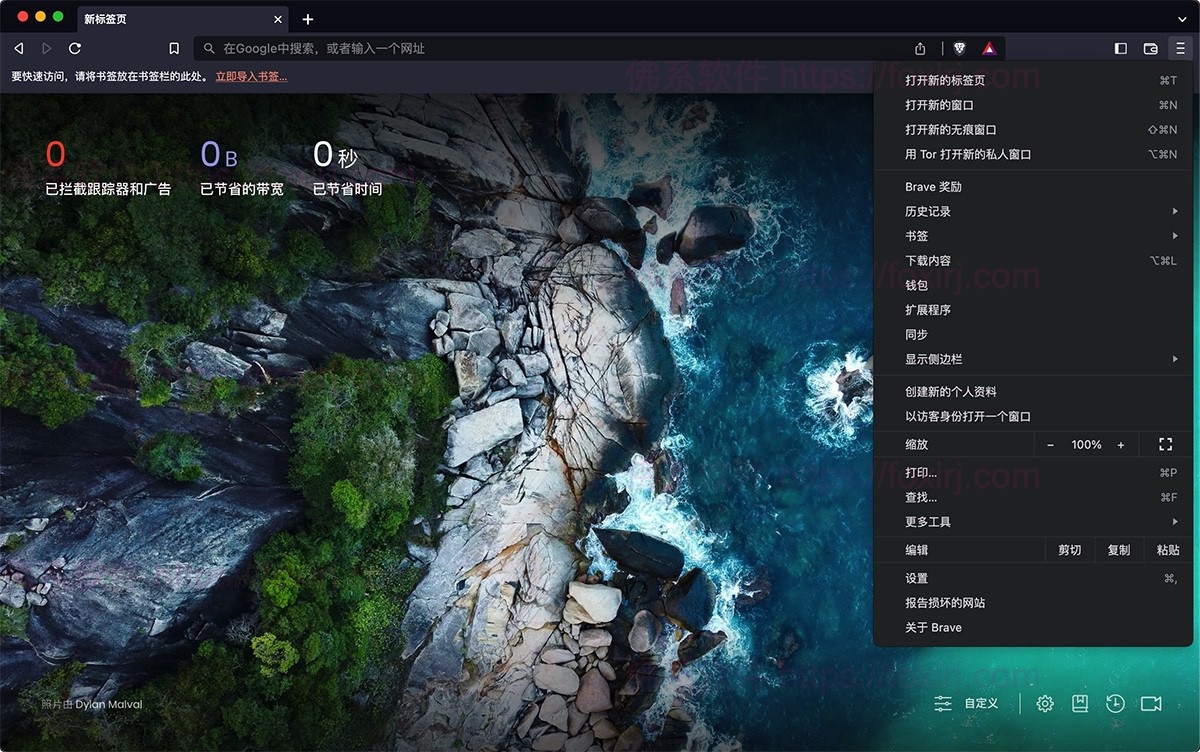Click the bookmark flag icon in toolbar
The width and height of the screenshot is (1200, 752).
[x=173, y=47]
